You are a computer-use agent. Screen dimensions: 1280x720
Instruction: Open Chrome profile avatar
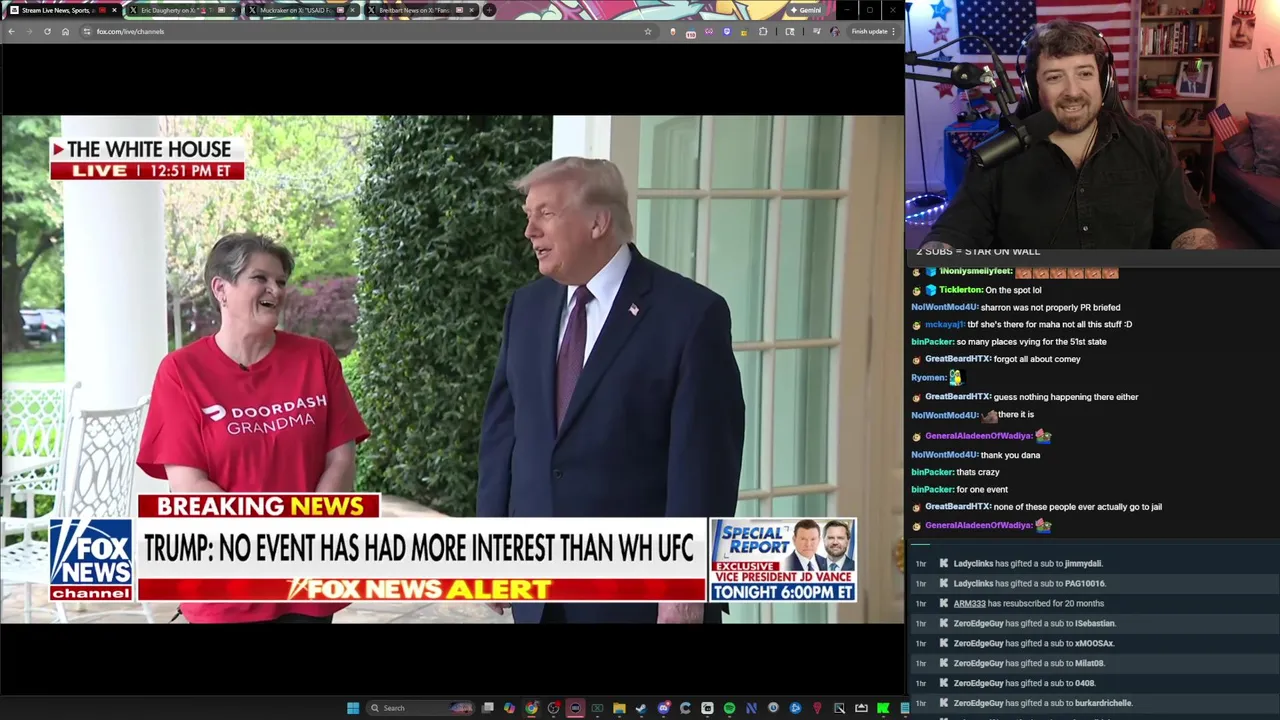(x=834, y=31)
